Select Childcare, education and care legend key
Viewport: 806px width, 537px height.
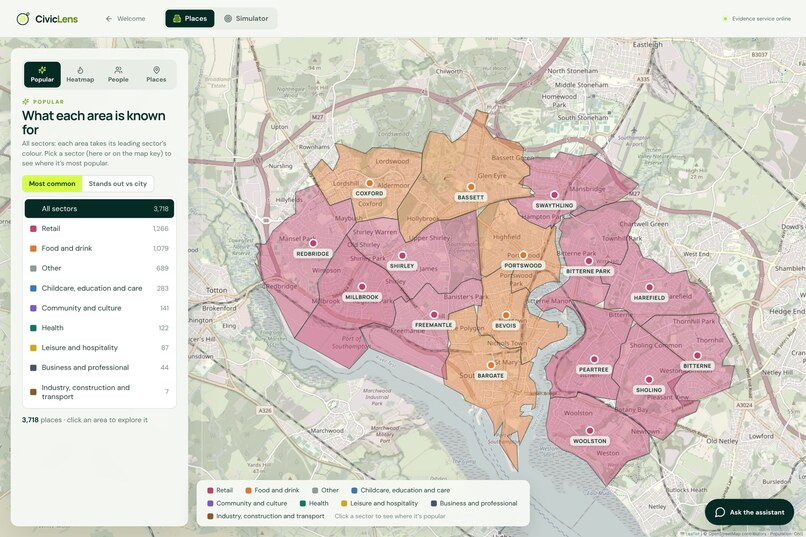(400, 490)
